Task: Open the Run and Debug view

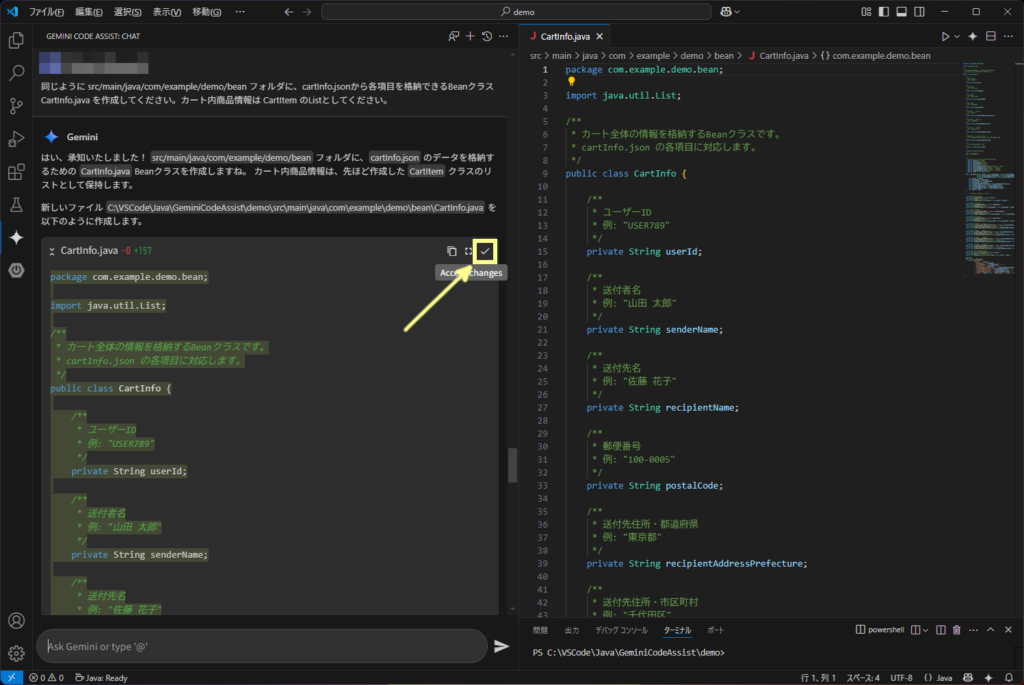Action: pos(16,138)
